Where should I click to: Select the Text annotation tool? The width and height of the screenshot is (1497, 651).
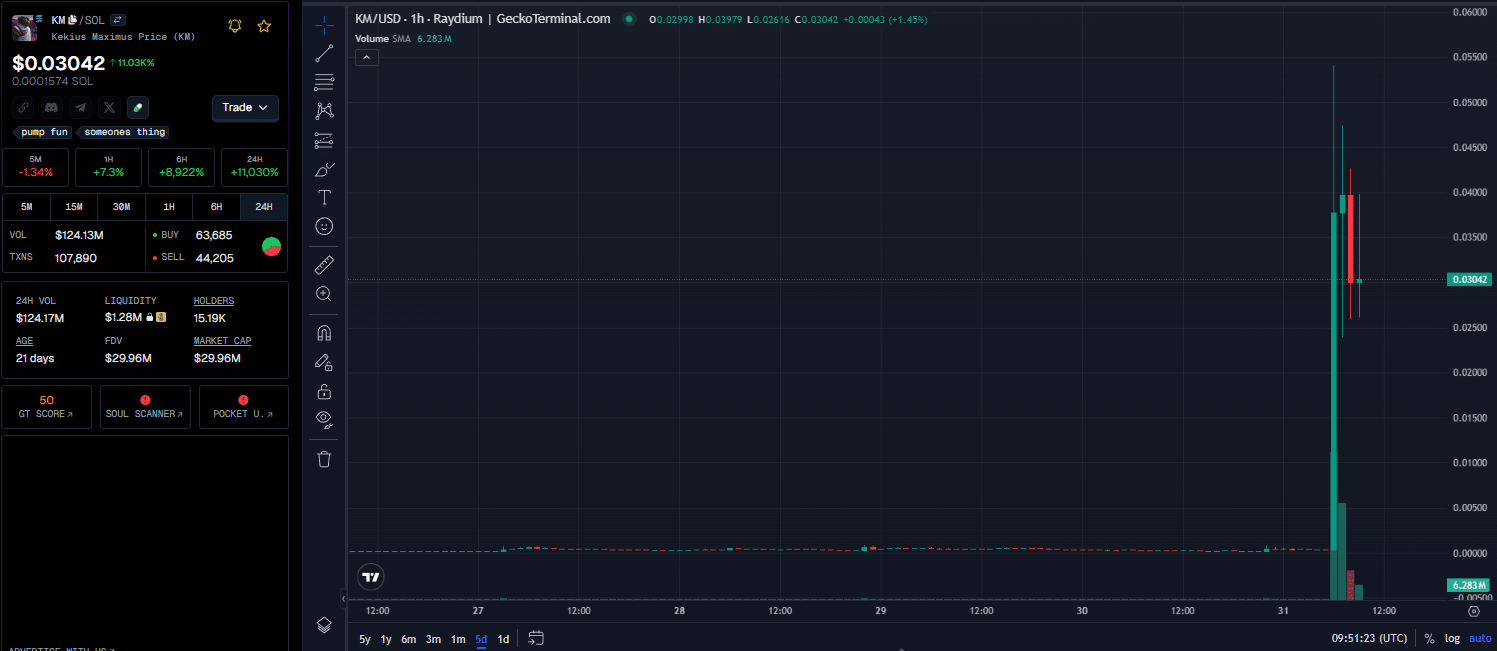tap(323, 197)
